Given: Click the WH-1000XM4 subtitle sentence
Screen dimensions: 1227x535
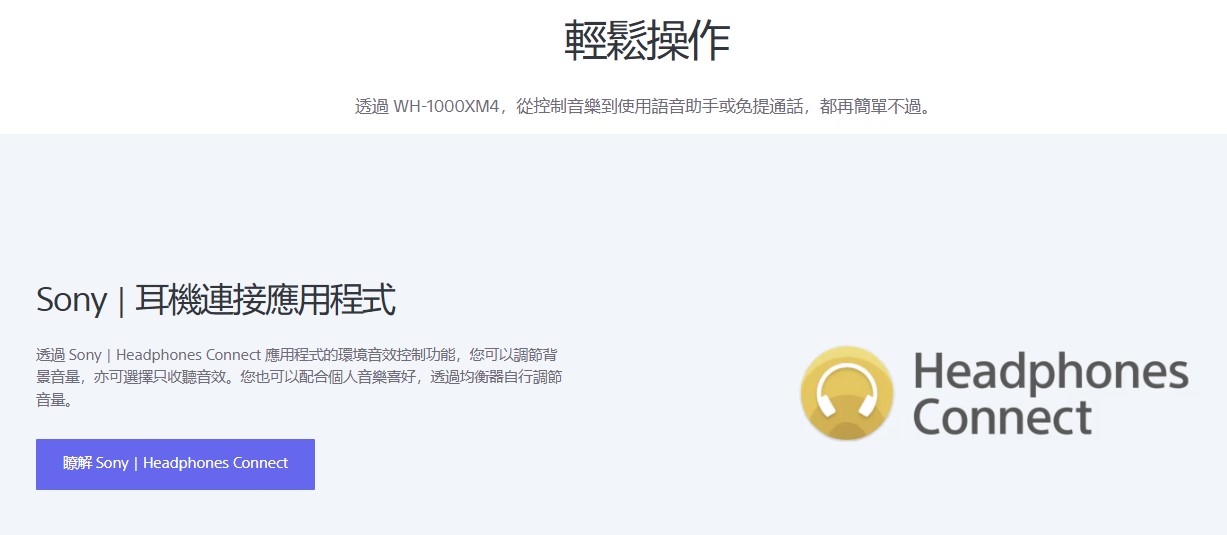Looking at the screenshot, I should pos(646,106).
